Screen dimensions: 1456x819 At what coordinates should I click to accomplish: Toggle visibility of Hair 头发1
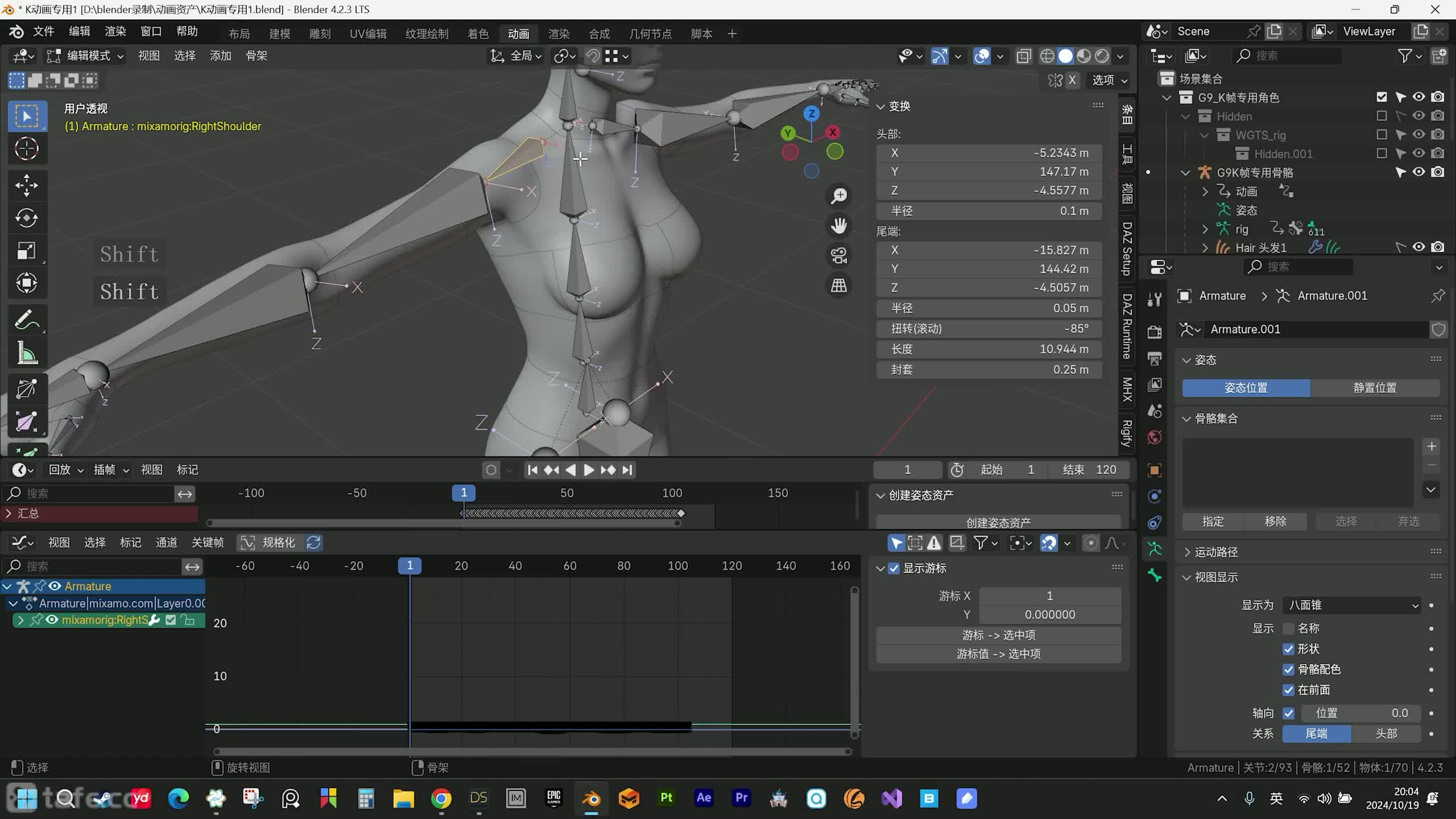[x=1418, y=247]
